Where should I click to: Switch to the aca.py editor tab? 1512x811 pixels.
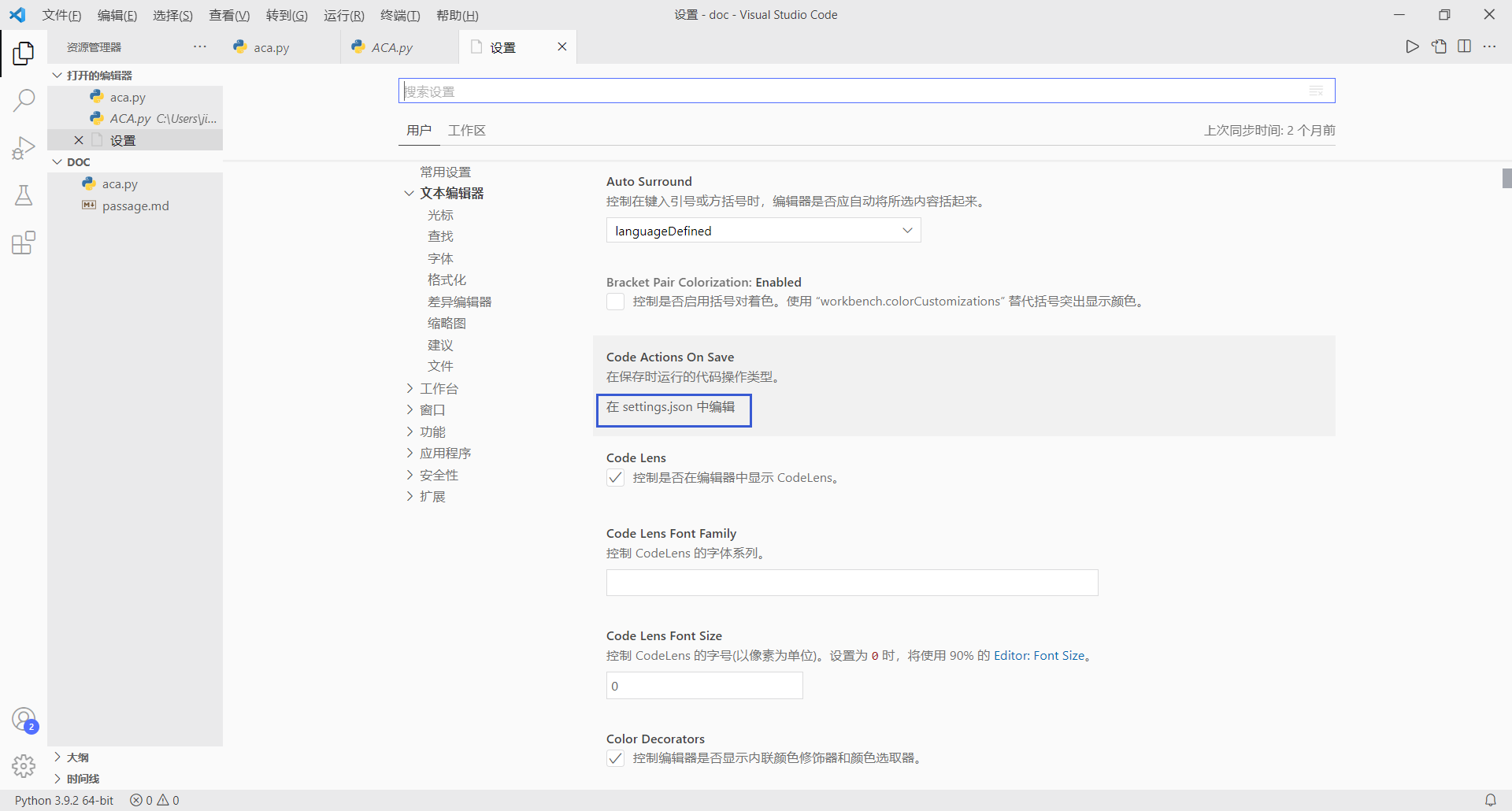(x=282, y=47)
